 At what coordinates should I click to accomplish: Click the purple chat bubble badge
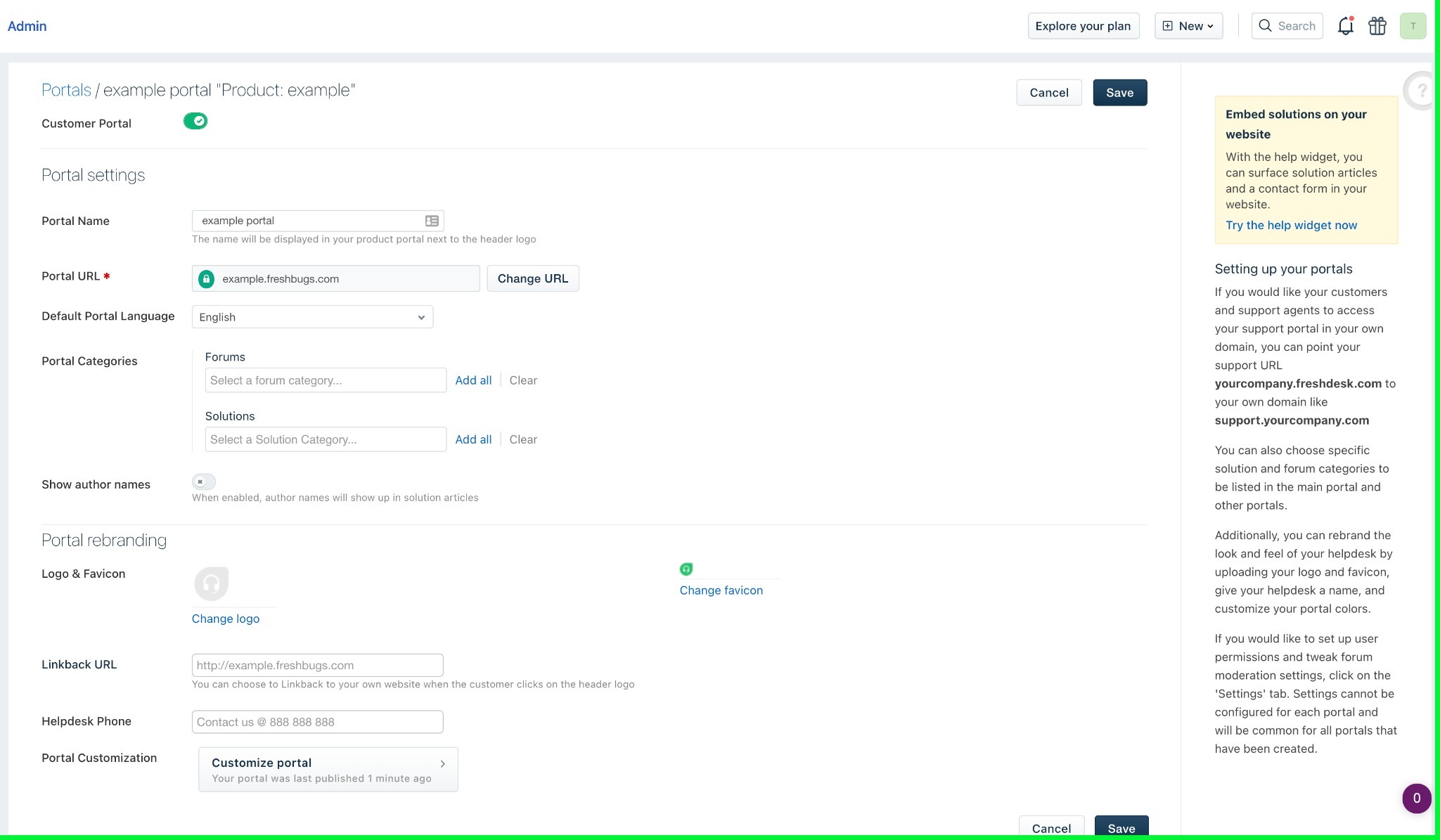click(x=1416, y=799)
